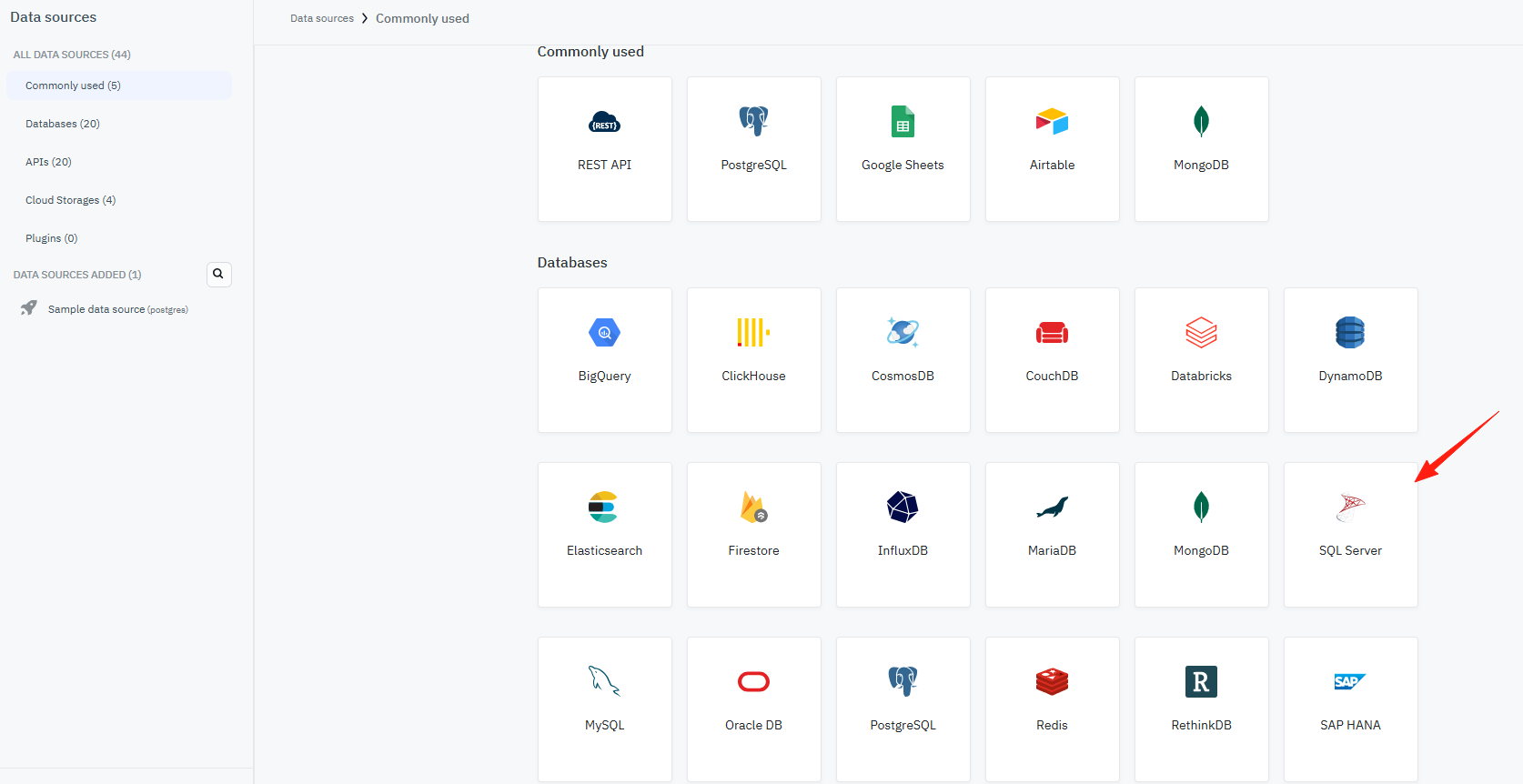Click the Data sources breadcrumb link
The height and width of the screenshot is (784, 1523).
pos(322,18)
